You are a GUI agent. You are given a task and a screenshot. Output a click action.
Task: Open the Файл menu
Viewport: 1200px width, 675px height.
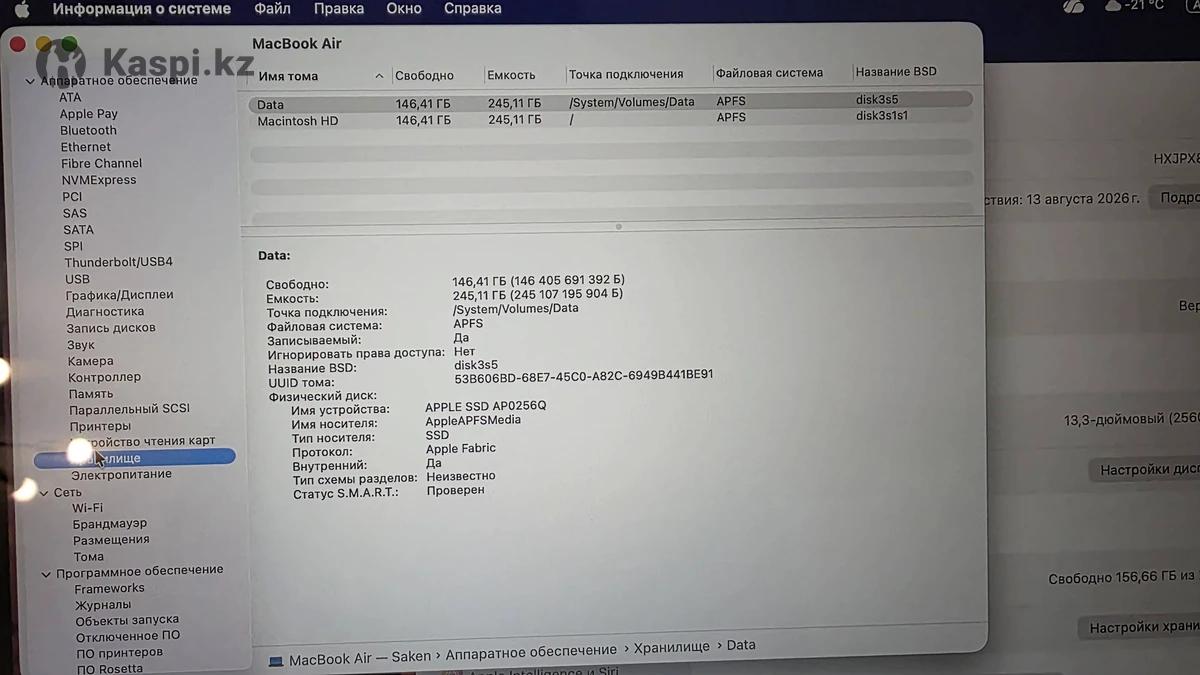tap(272, 9)
